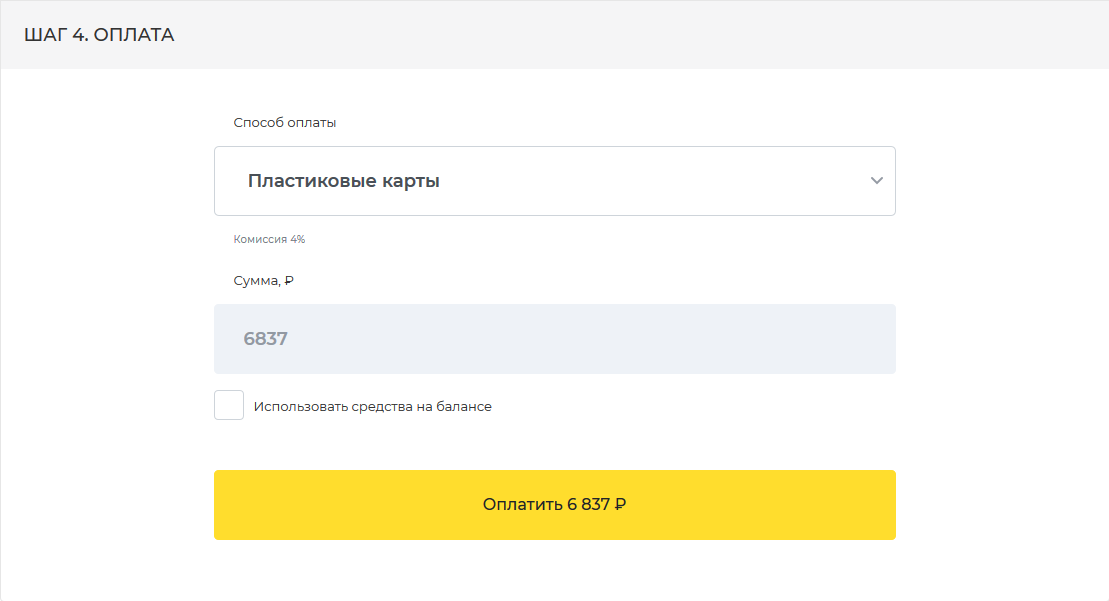The image size is (1109, 601).
Task: Click the chevron arrow in payment method field
Action: point(876,181)
